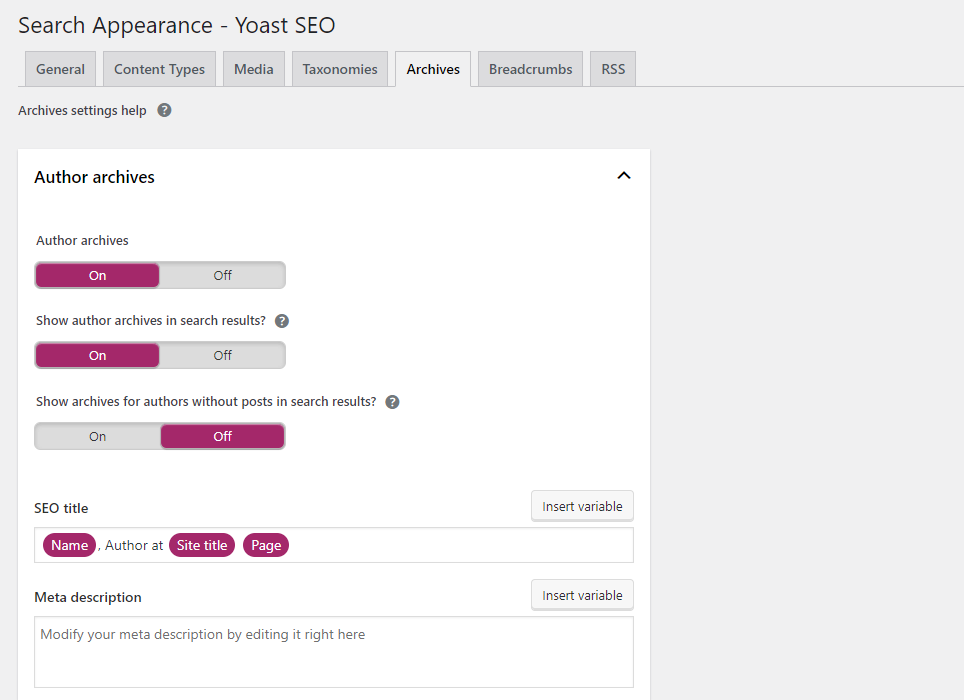Image resolution: width=964 pixels, height=700 pixels.
Task: Disable showing author archives in search results
Action: tap(221, 354)
